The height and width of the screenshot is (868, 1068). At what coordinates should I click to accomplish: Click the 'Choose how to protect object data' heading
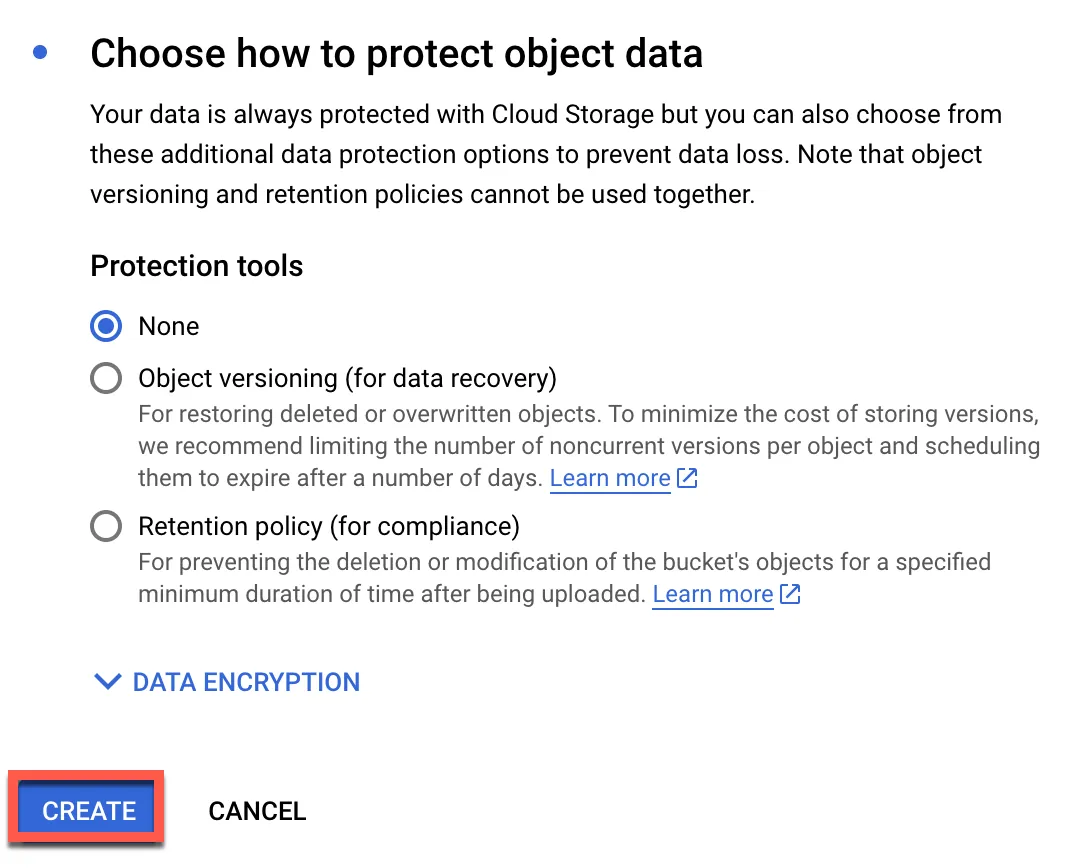(x=396, y=54)
